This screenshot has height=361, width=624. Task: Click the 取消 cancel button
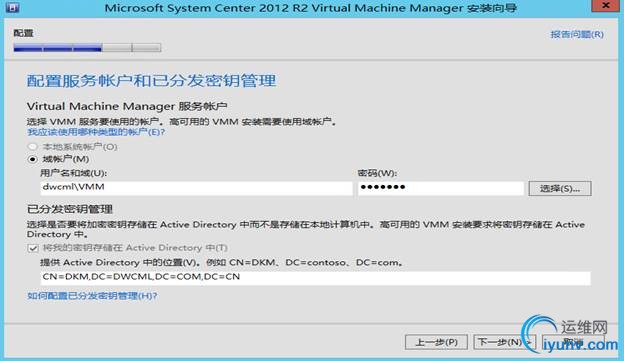pos(573,342)
